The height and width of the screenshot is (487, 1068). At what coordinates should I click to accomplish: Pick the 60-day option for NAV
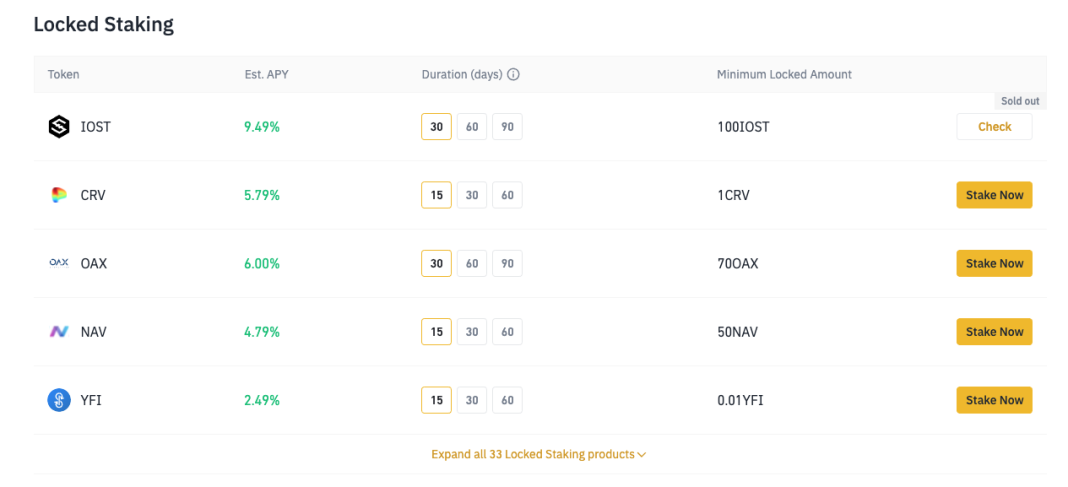(x=507, y=332)
